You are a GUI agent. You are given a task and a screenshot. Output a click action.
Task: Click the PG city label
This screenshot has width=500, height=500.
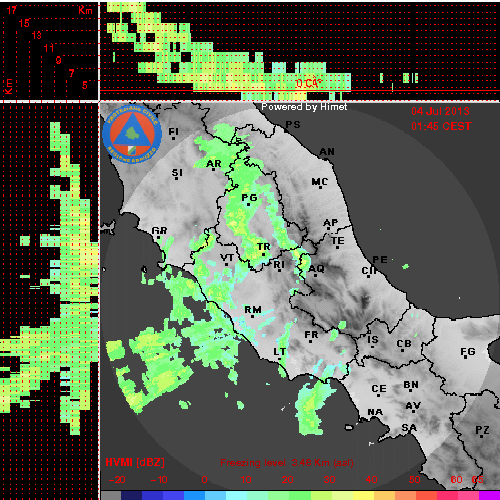click(249, 198)
